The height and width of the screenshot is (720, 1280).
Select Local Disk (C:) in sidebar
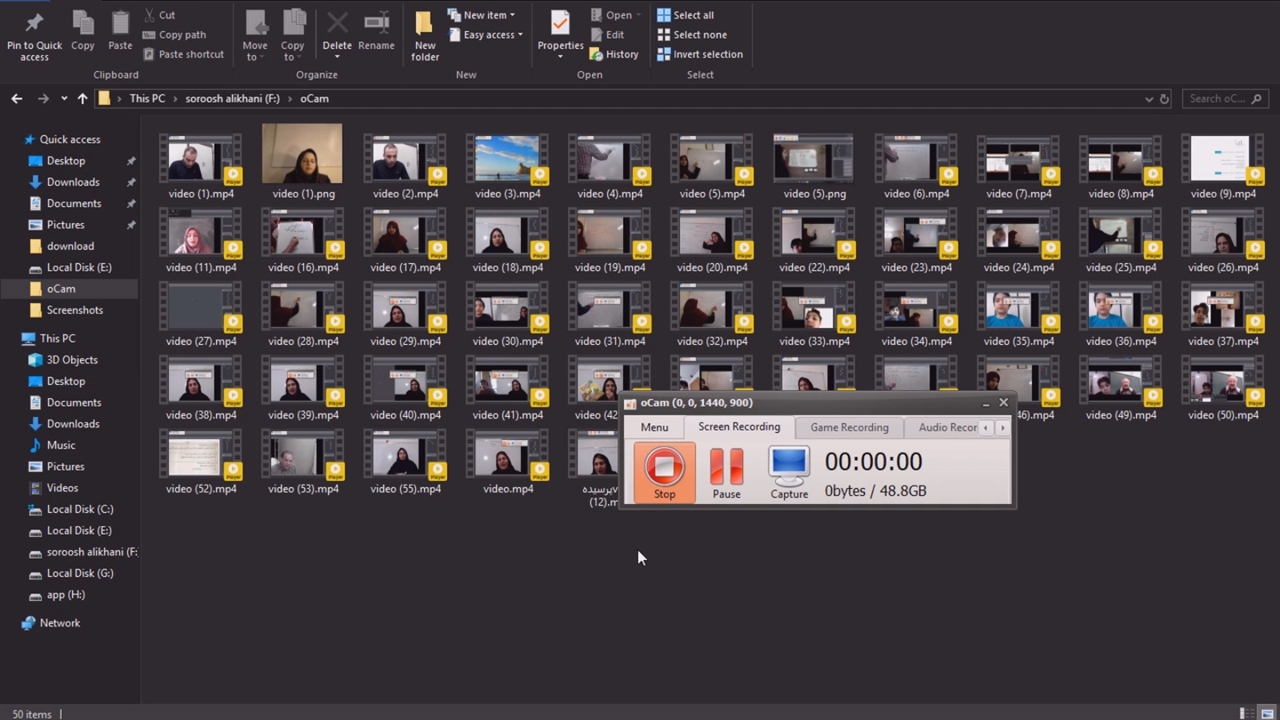[79, 509]
